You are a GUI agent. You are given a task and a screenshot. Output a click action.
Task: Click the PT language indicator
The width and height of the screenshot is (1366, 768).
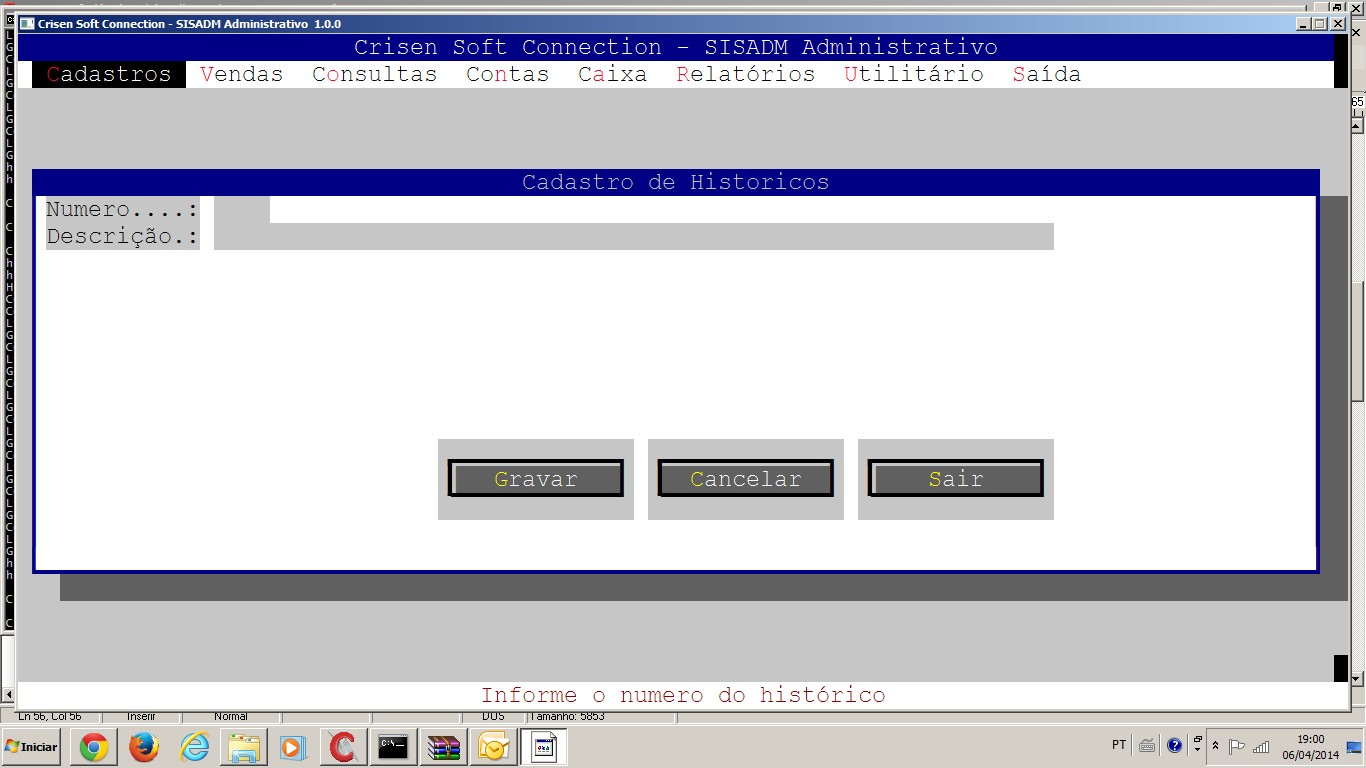pyautogui.click(x=1119, y=745)
